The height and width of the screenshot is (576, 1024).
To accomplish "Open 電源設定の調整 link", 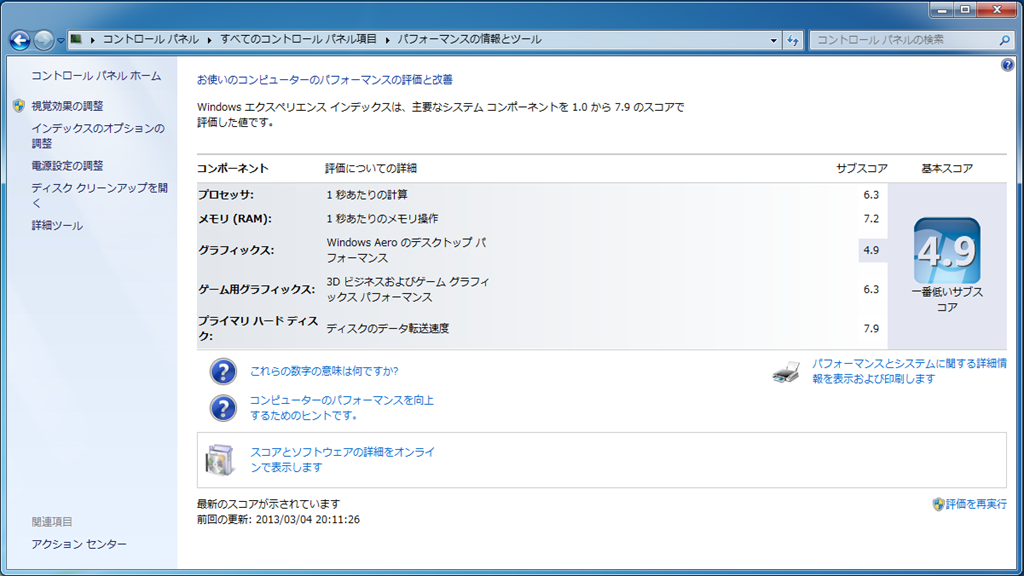I will [67, 166].
